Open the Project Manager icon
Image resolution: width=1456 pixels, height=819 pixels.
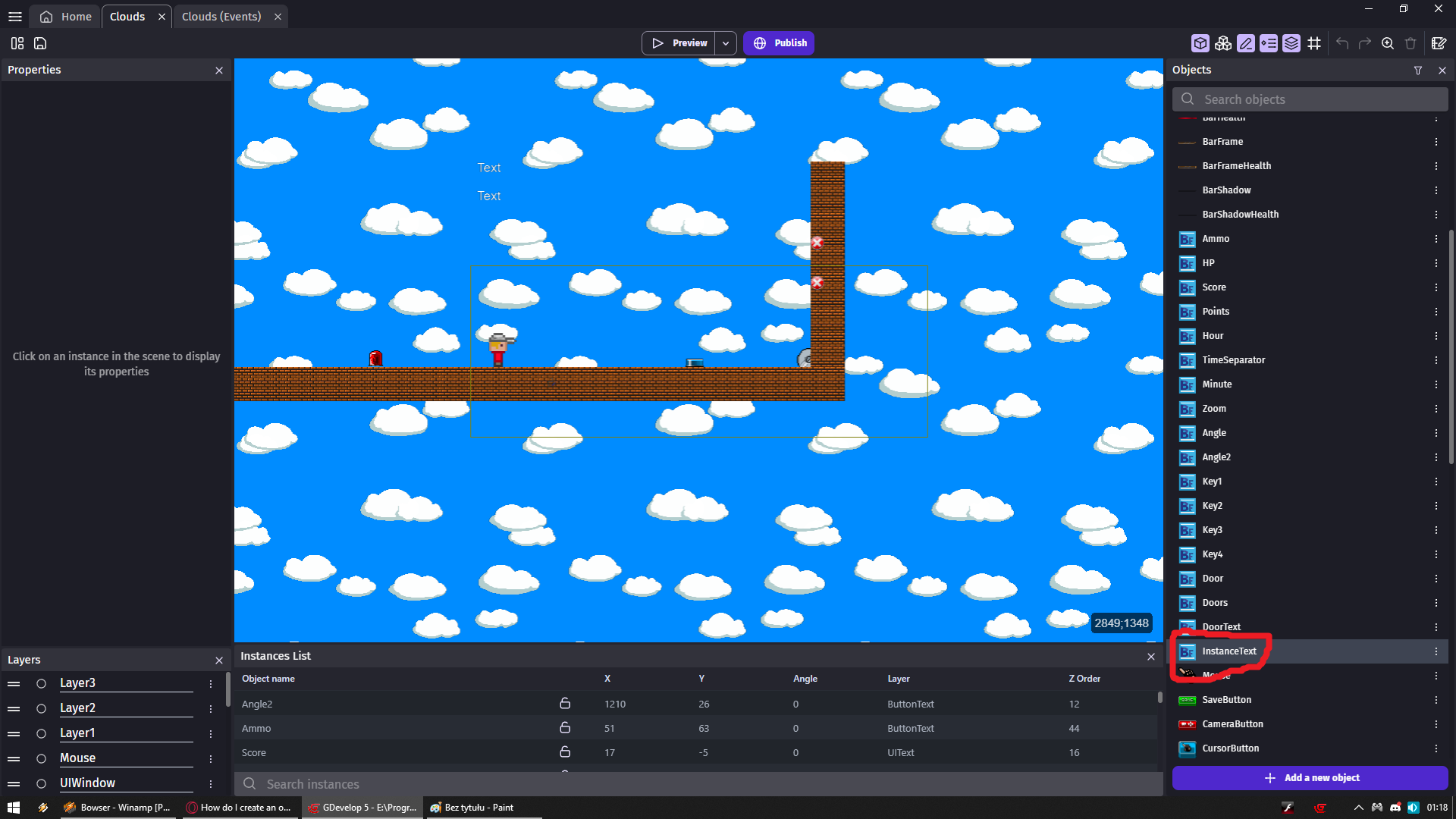tap(17, 43)
